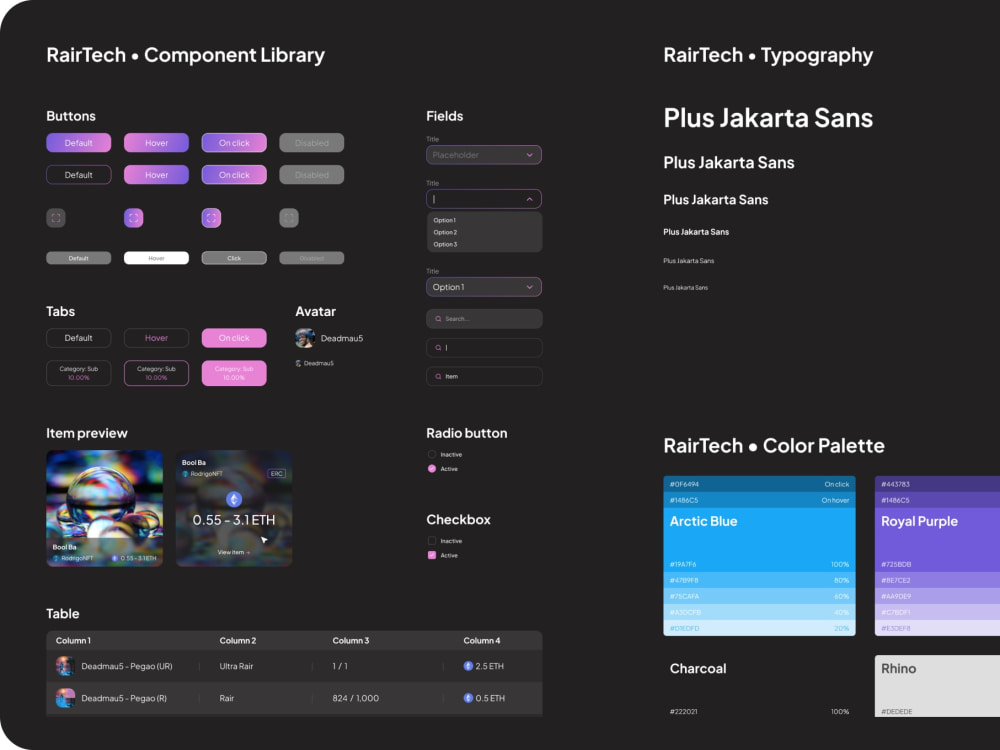Follow the 'View item' link on the card
Viewport: 1000px width, 750px height.
(233, 552)
